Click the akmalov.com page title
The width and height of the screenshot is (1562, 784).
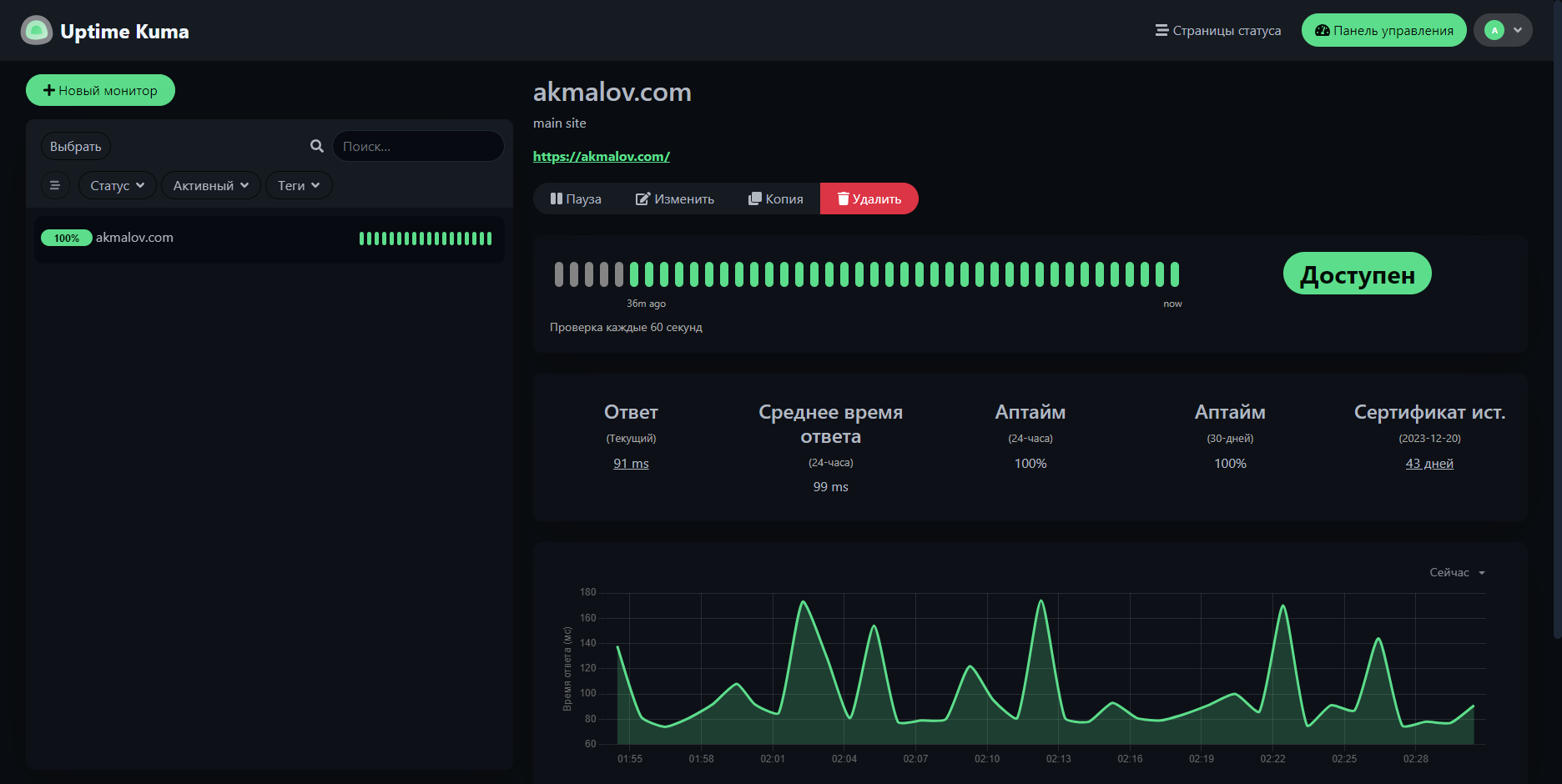pyautogui.click(x=612, y=92)
